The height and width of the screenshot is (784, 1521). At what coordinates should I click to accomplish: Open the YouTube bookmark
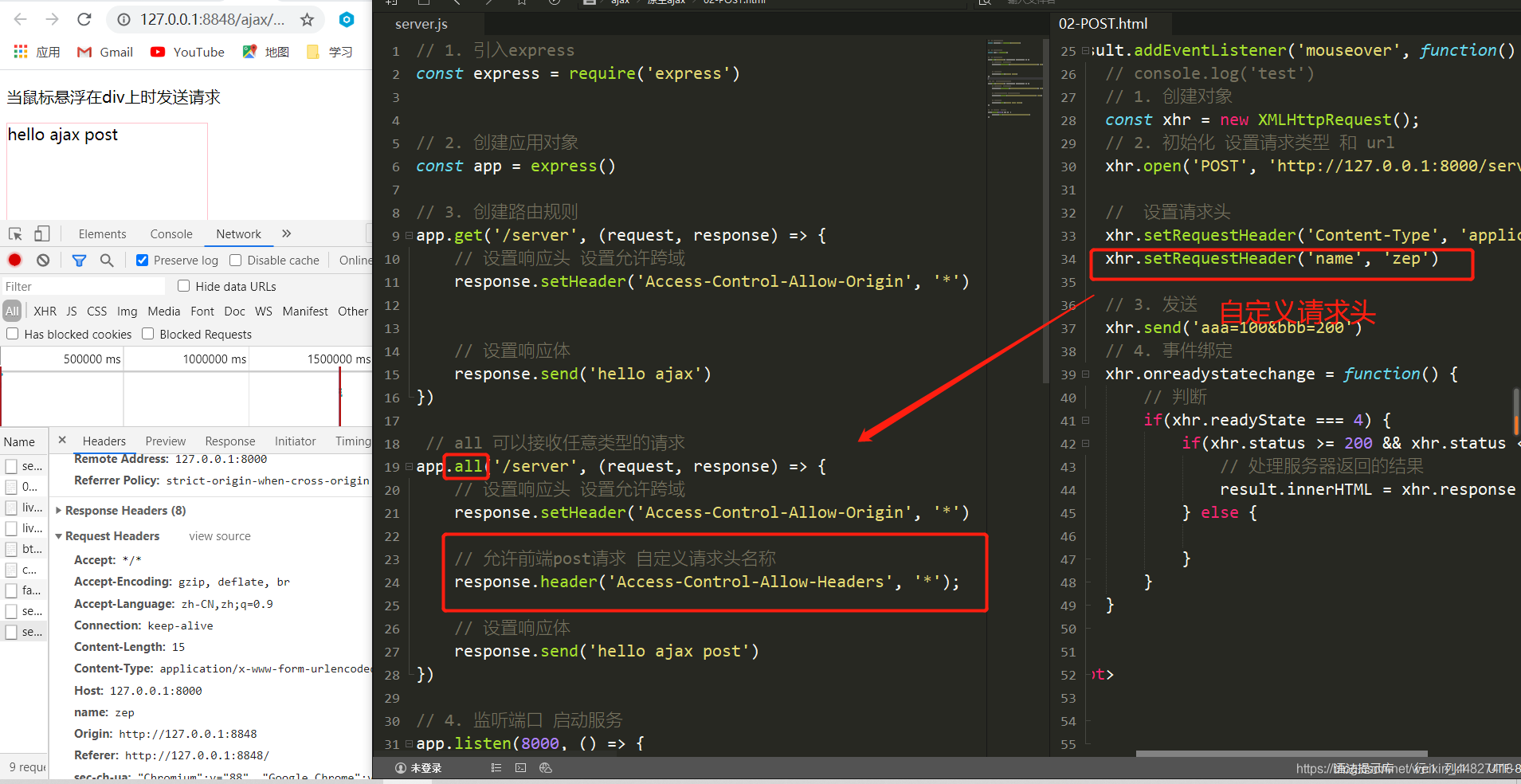pos(187,52)
